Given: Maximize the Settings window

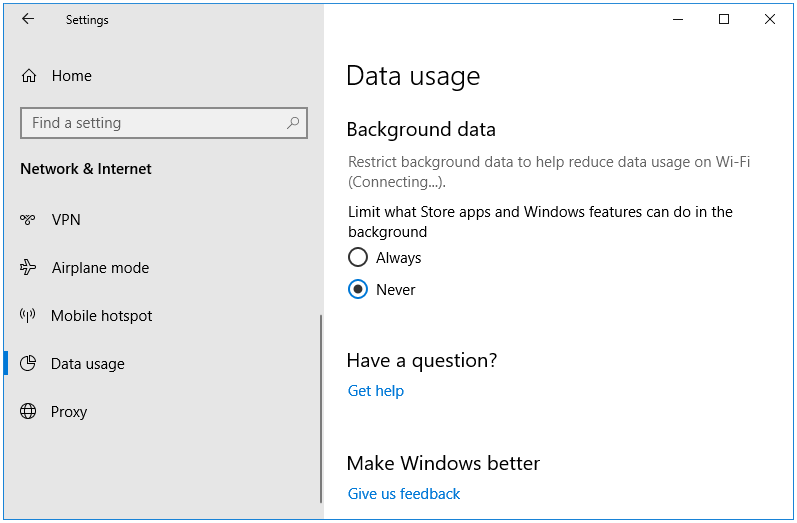Looking at the screenshot, I should coord(724,19).
